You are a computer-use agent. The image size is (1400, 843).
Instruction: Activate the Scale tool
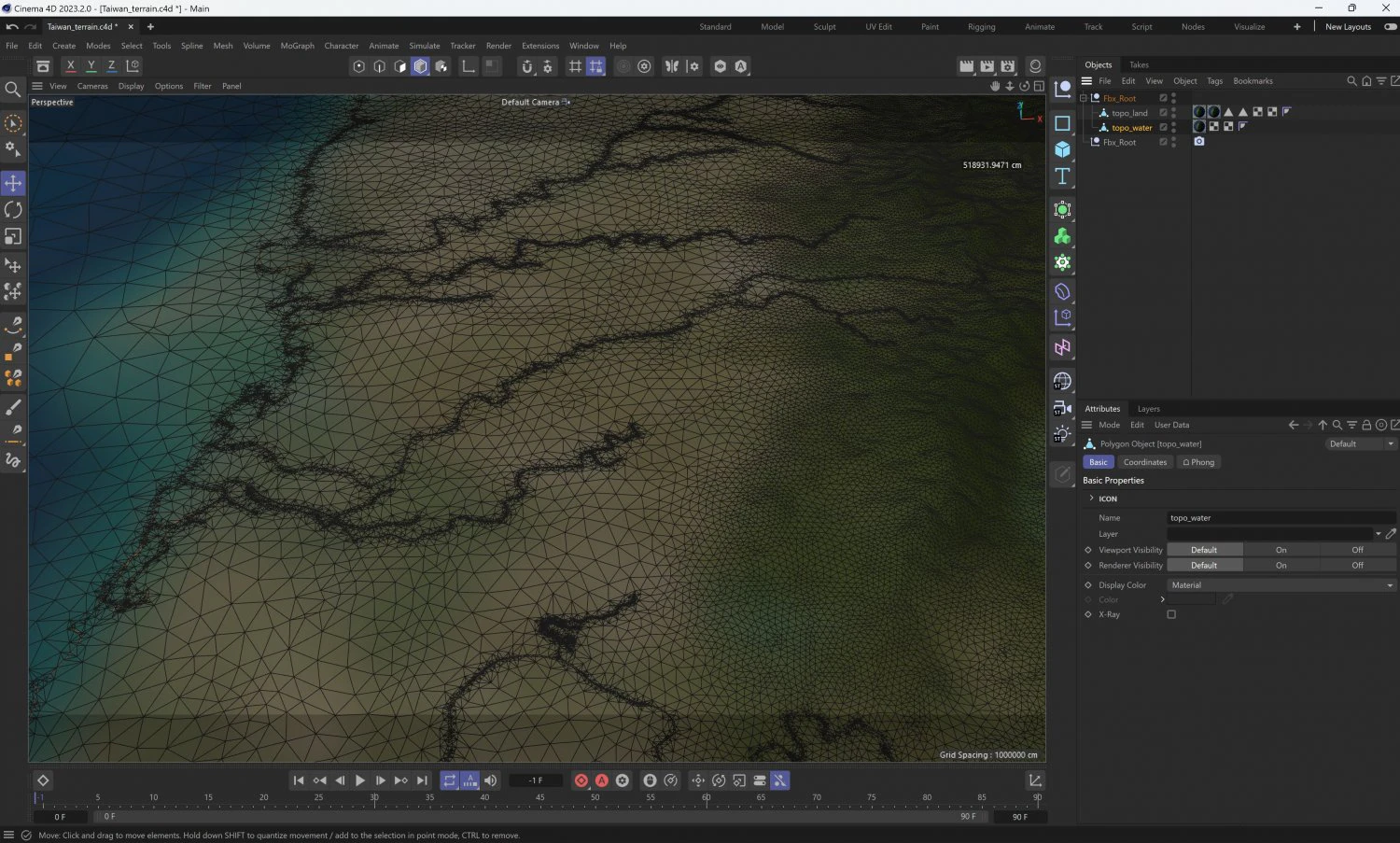(13, 236)
